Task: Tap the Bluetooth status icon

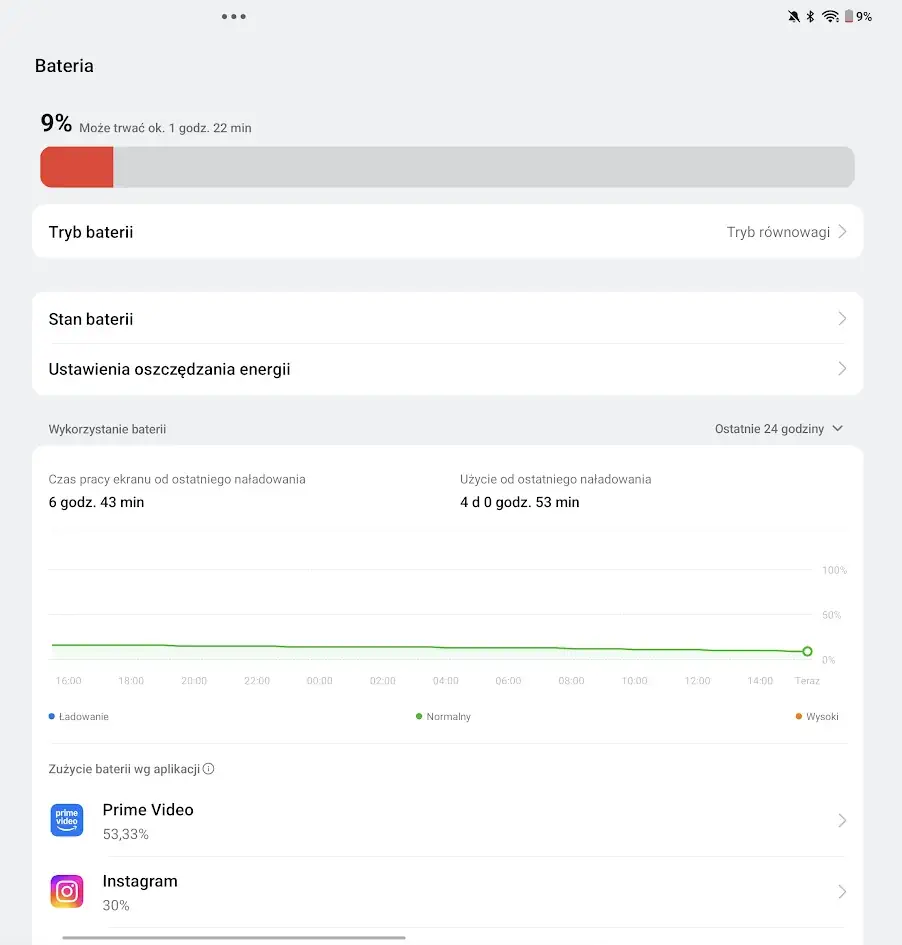Action: pos(811,17)
